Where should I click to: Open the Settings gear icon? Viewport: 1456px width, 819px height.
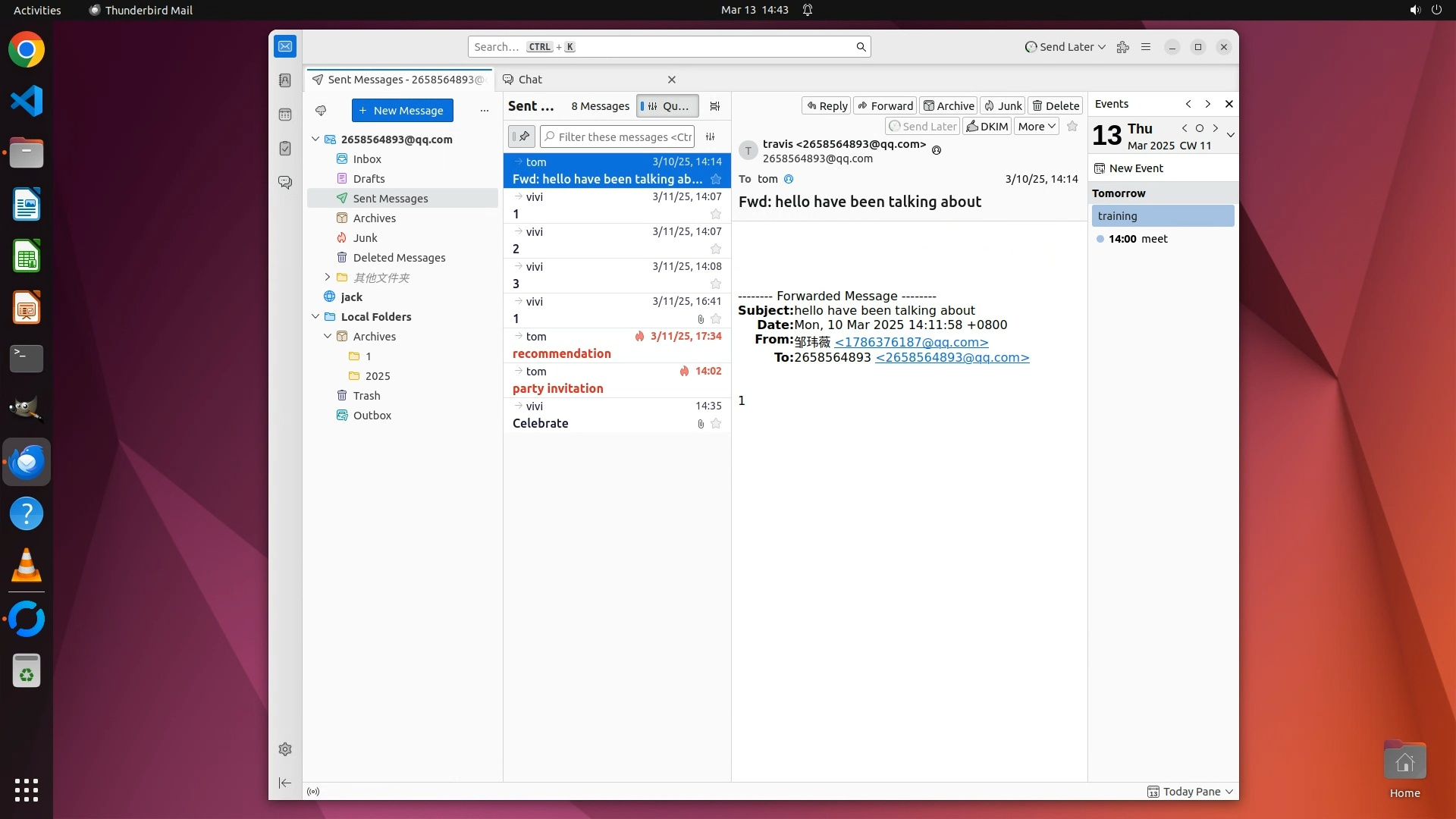click(x=285, y=749)
